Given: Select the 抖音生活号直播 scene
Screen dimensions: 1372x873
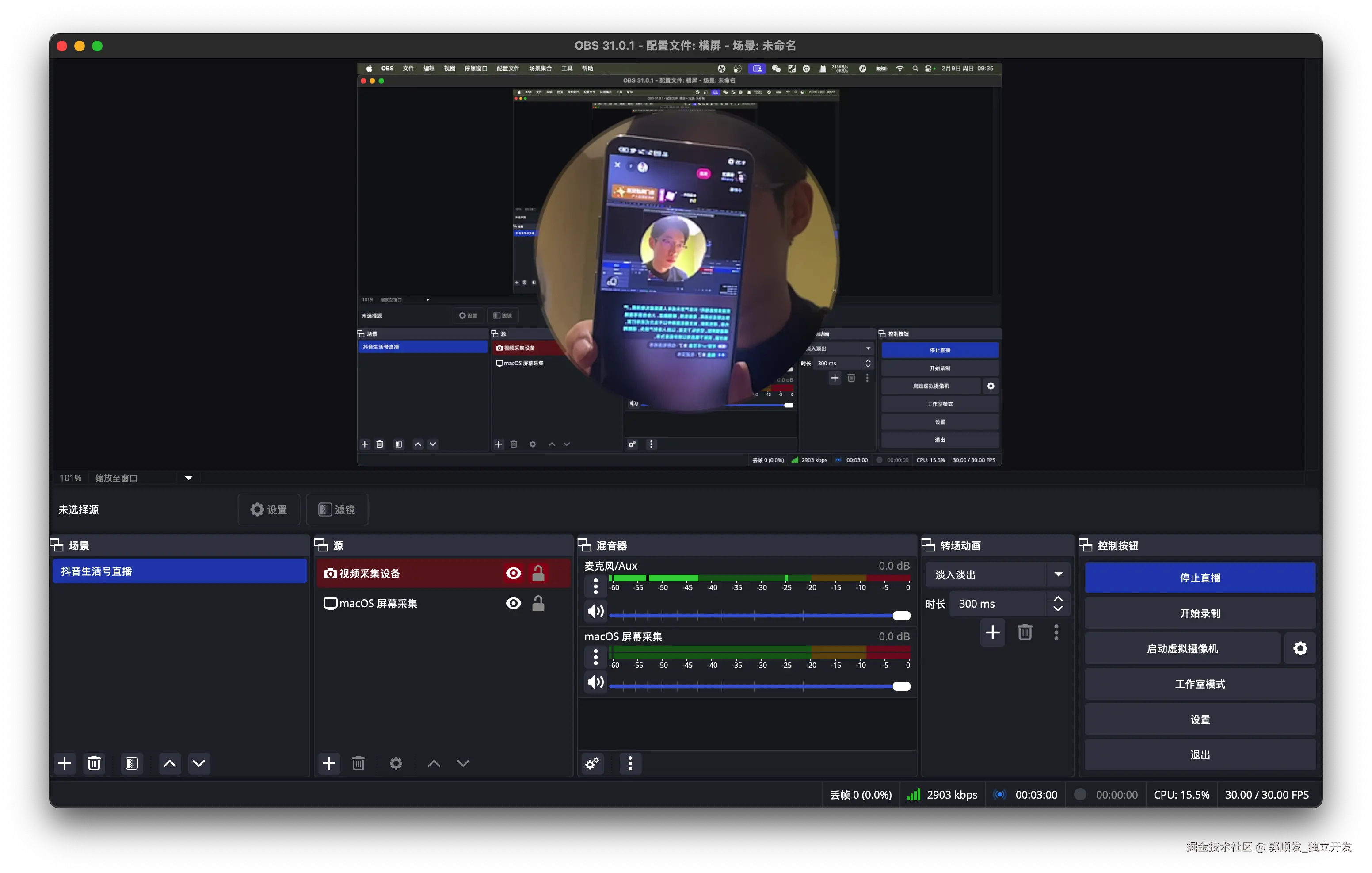Looking at the screenshot, I should coord(179,571).
